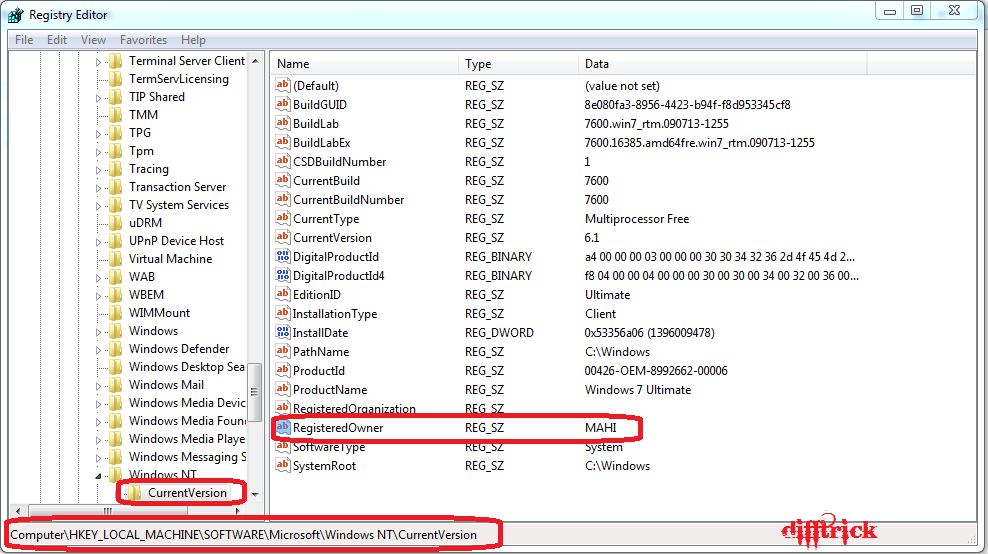Click the TMM folder icon
Screen dimensions: 988x554
(x=115, y=115)
